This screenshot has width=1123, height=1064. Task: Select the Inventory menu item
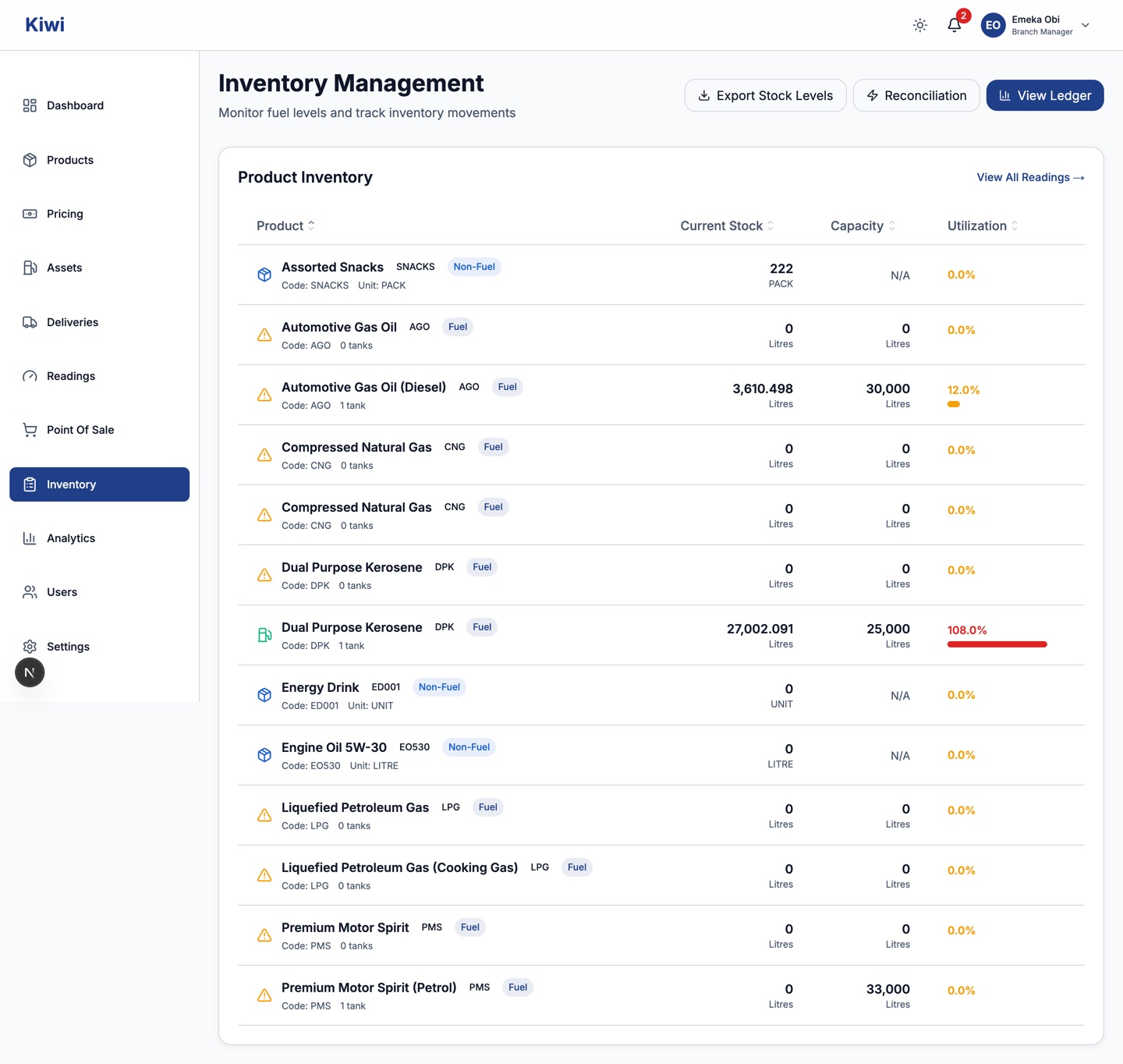[99, 484]
